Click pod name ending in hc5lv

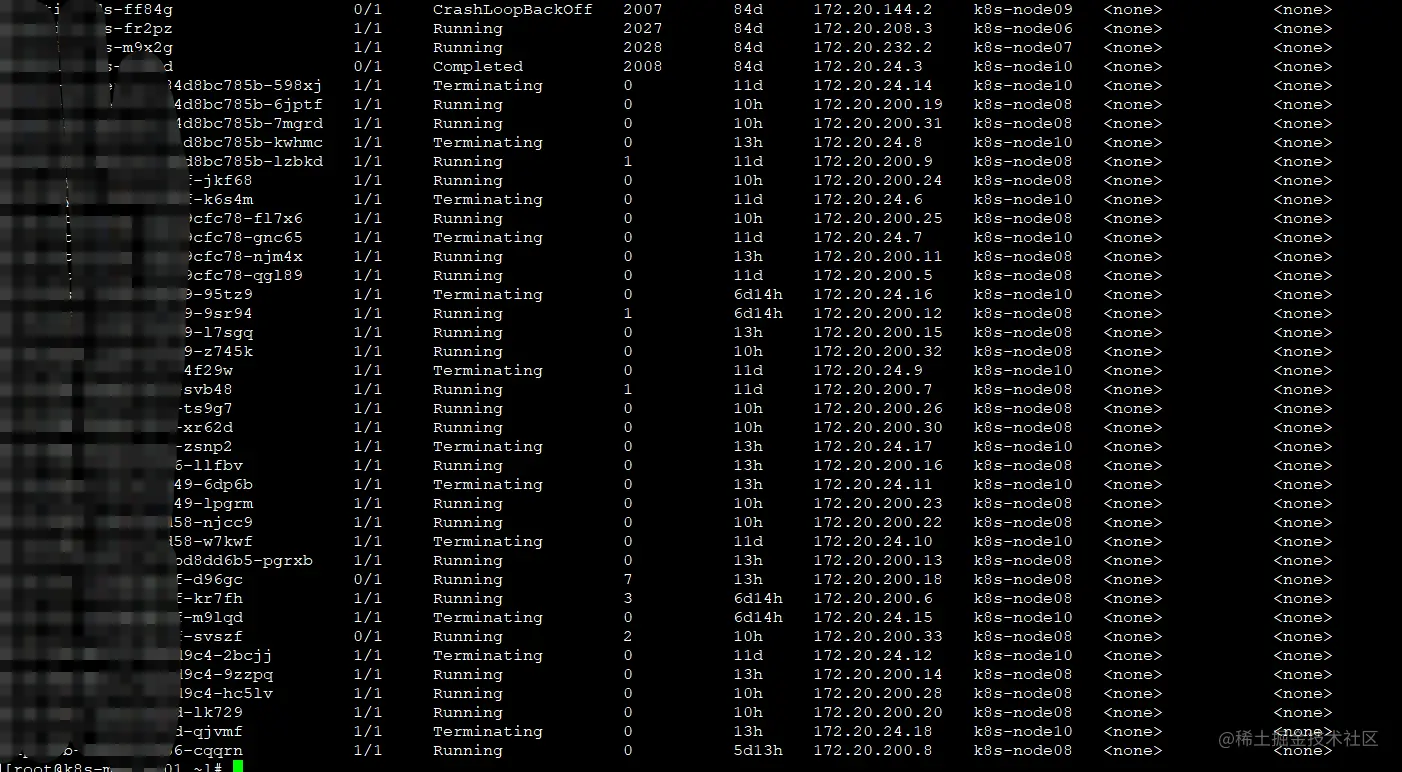pos(224,694)
